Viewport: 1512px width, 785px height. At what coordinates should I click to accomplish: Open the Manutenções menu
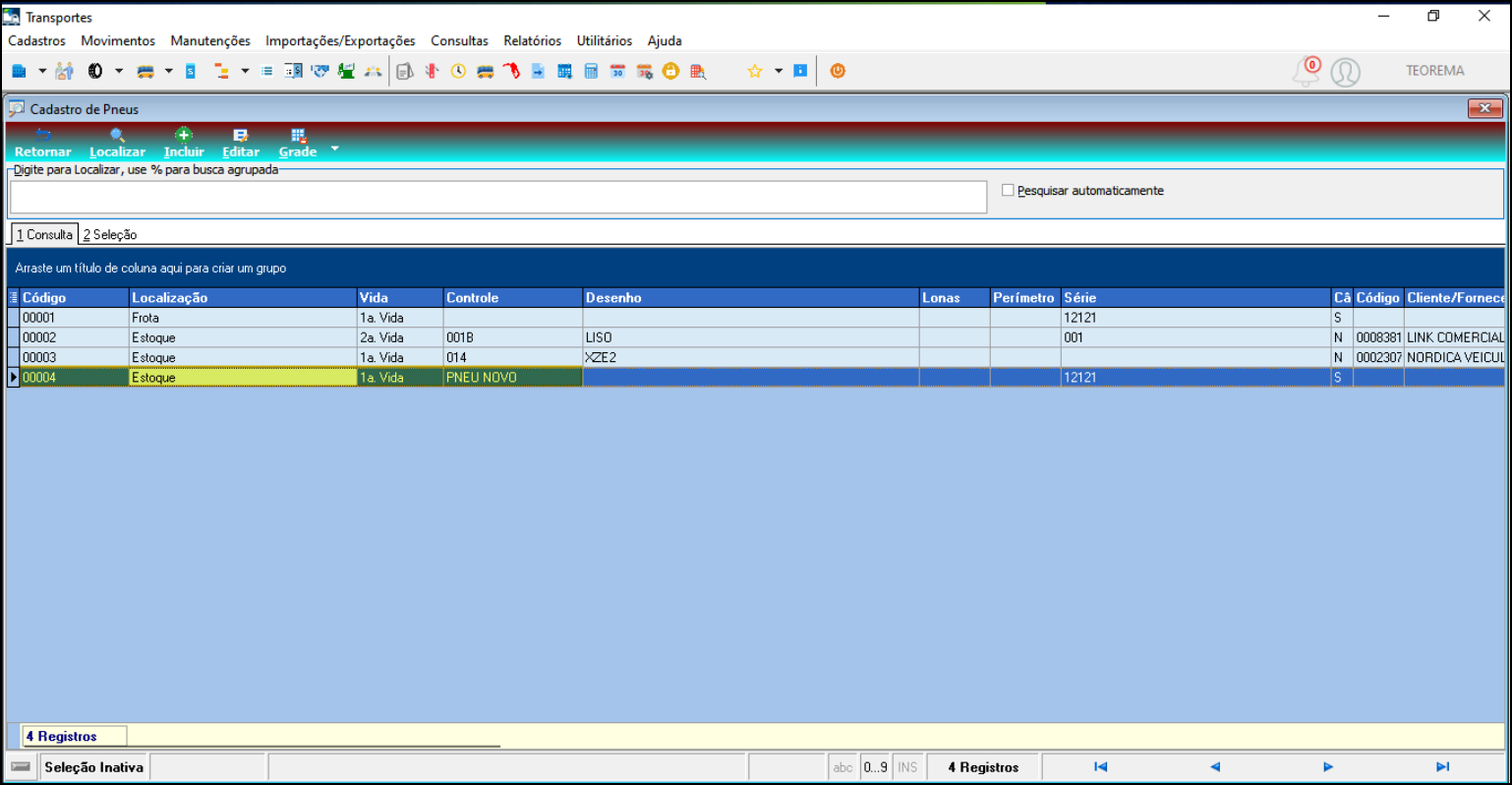[210, 40]
